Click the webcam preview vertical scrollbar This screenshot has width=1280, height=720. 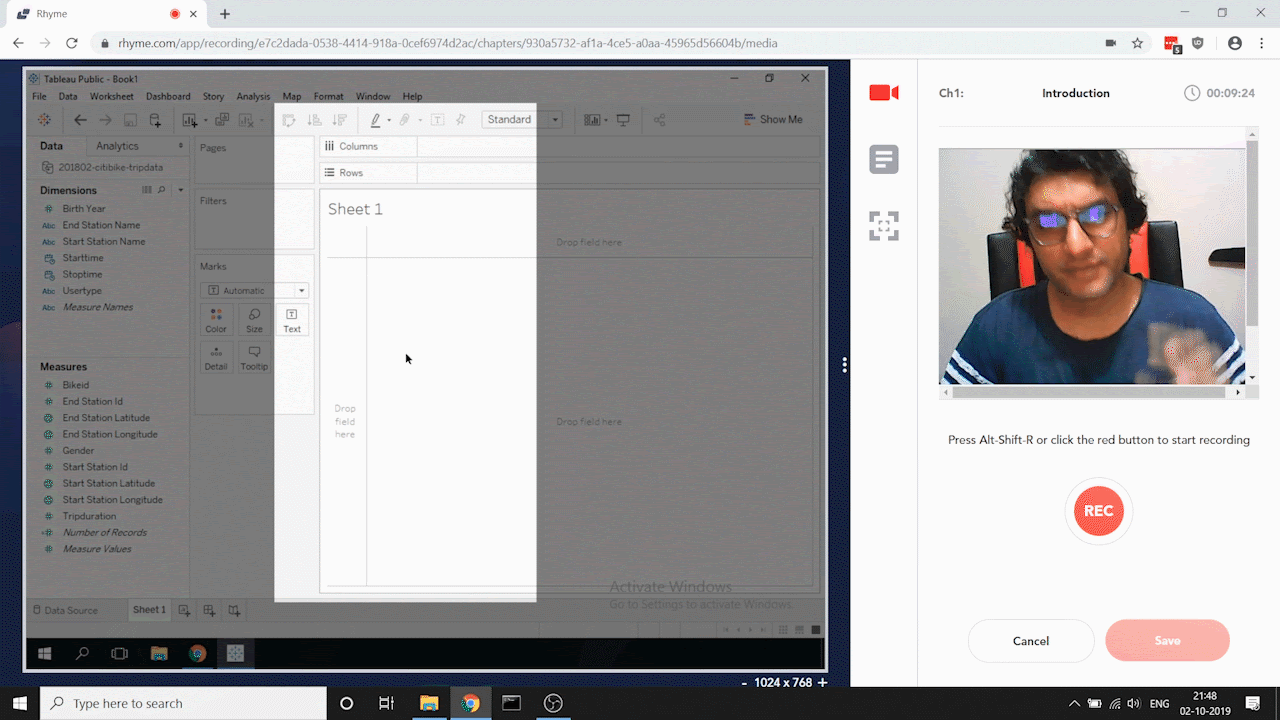(1252, 232)
